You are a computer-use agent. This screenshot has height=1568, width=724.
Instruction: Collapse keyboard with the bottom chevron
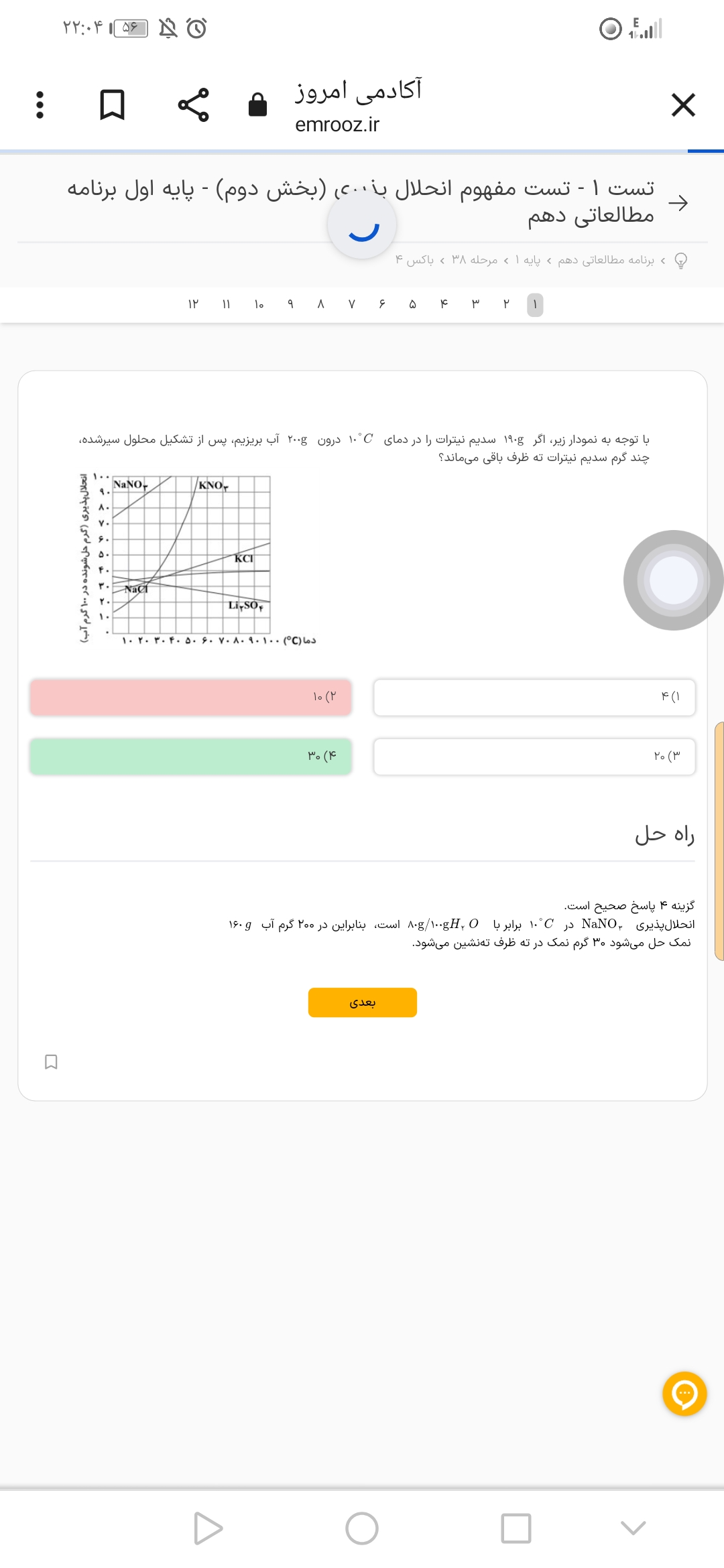[633, 1528]
